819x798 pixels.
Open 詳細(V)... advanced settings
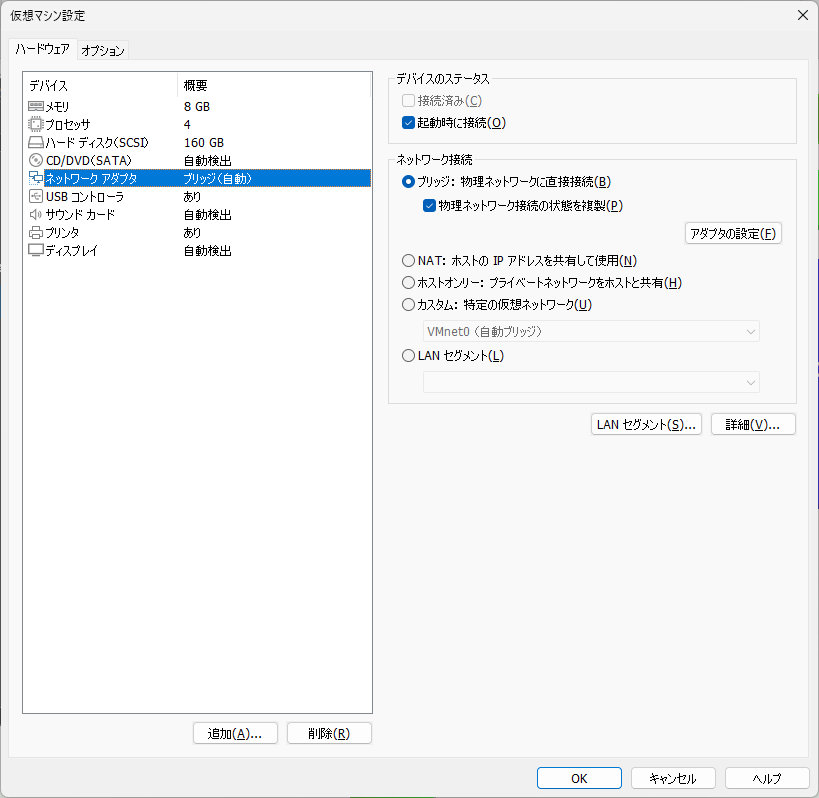tap(753, 425)
